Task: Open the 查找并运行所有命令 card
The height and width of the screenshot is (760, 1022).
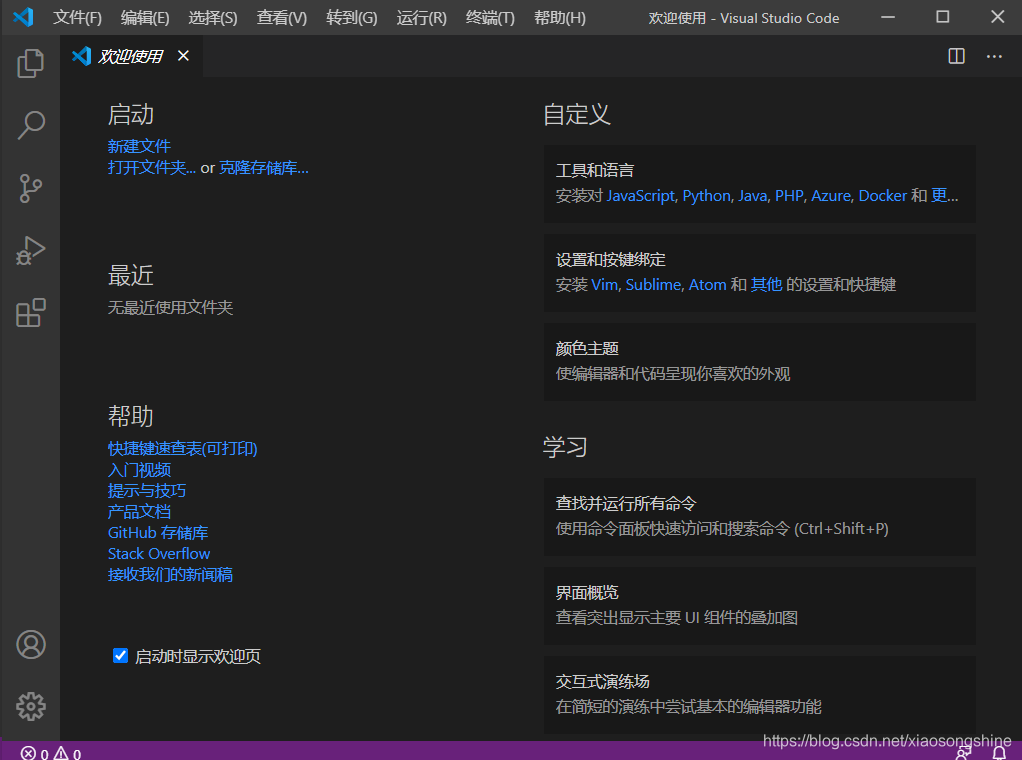Action: (x=759, y=516)
